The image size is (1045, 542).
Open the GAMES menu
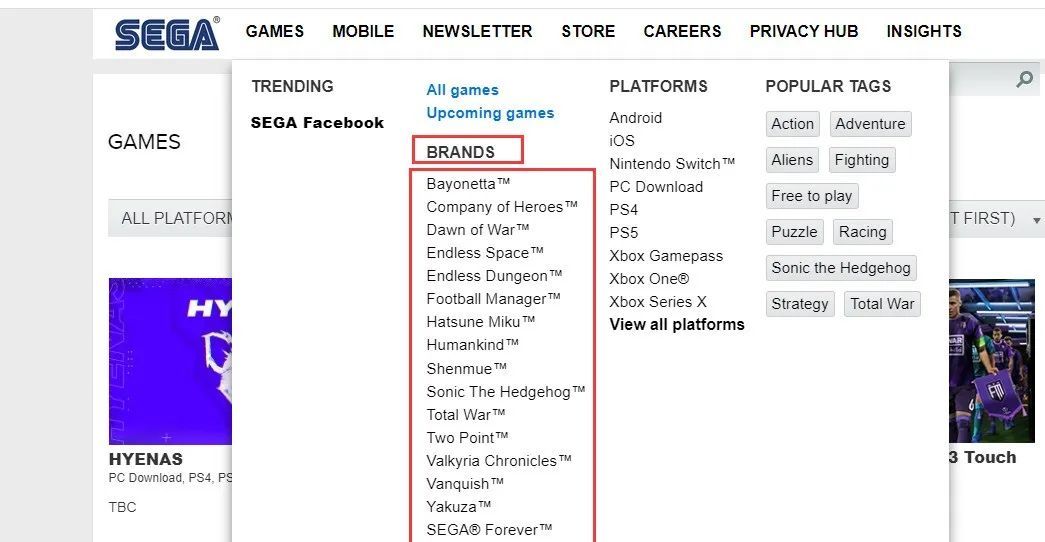(x=275, y=31)
